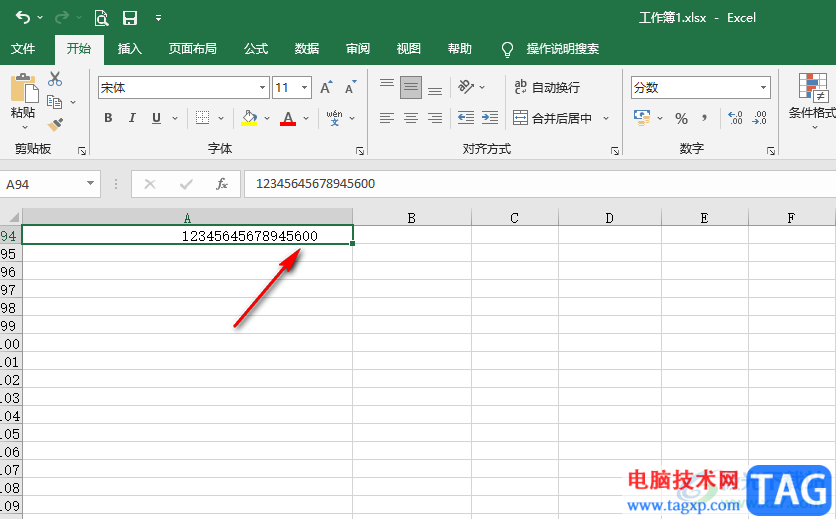The image size is (836, 519).
Task: Open the 帮助 tab
Action: point(460,49)
